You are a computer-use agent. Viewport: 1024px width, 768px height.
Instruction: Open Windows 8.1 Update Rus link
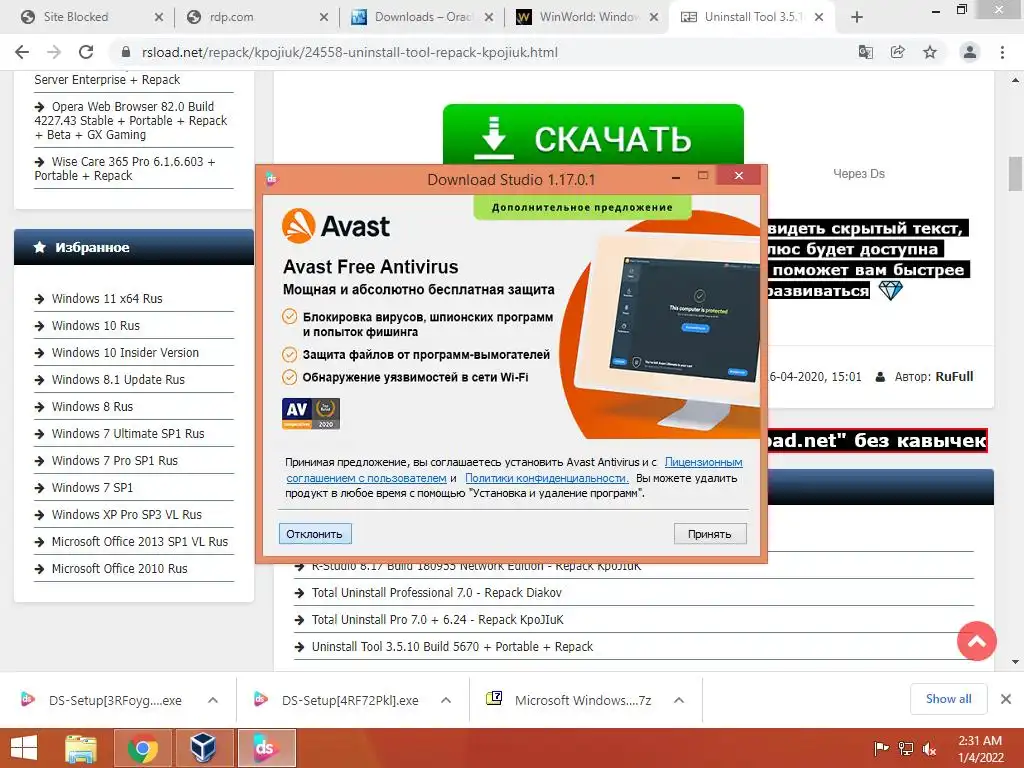pyautogui.click(x=118, y=379)
